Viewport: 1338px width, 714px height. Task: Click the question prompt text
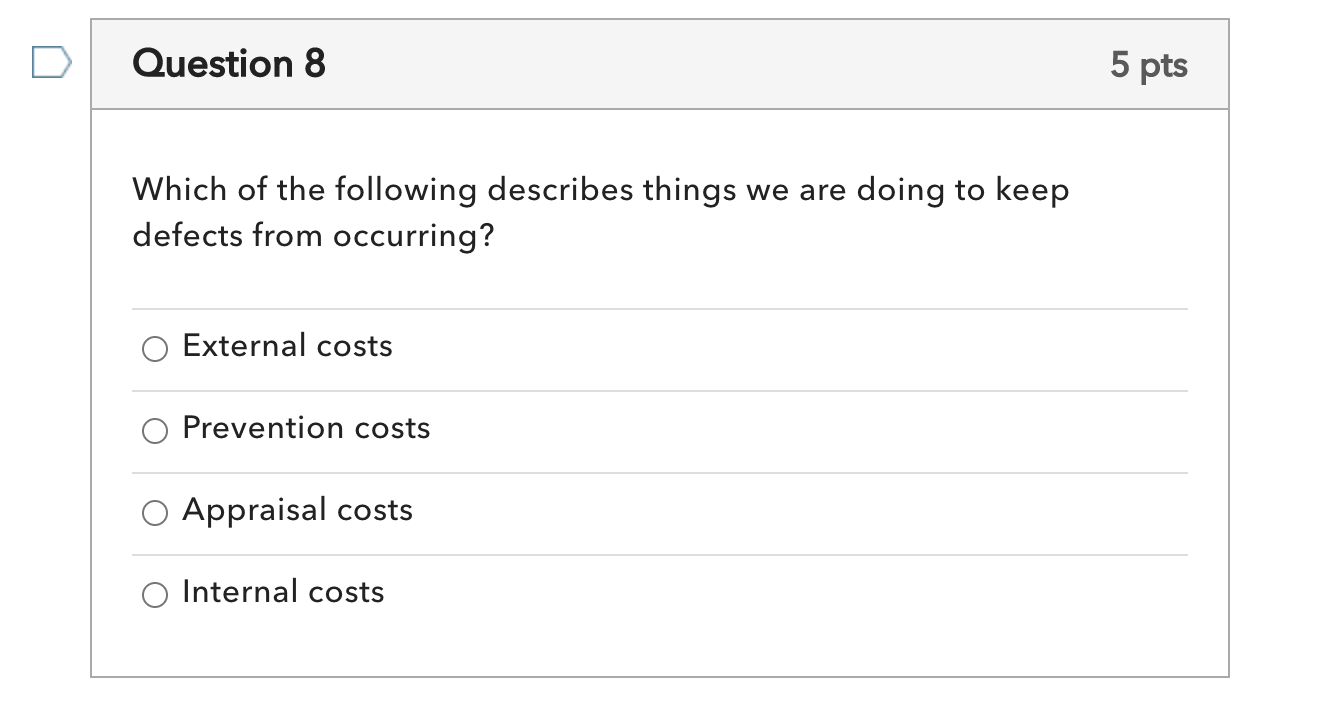pyautogui.click(x=600, y=210)
